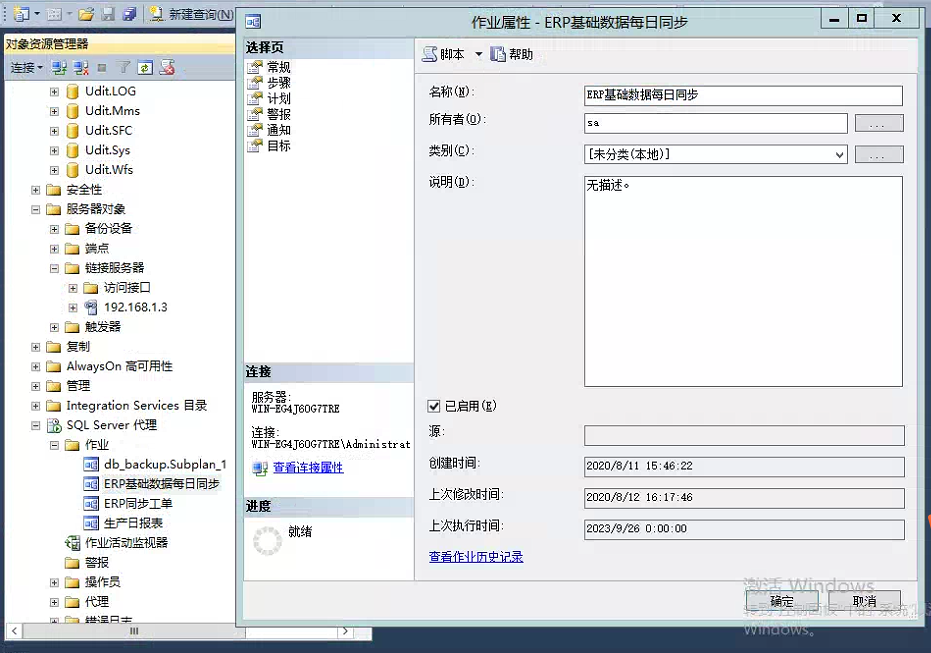Select the 192.168.1.3 linked server

[x=135, y=307]
